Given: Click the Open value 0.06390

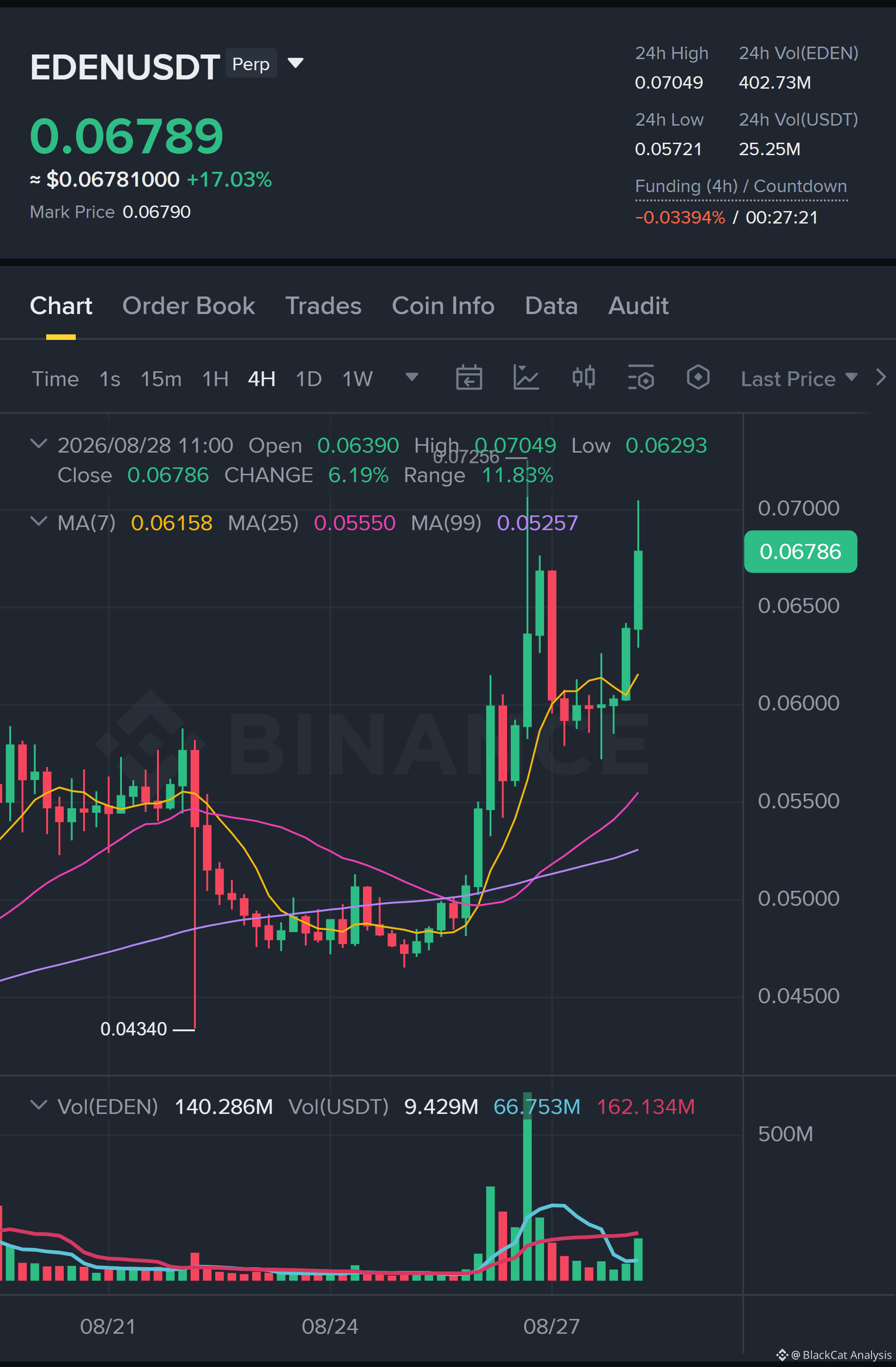Looking at the screenshot, I should 358,446.
